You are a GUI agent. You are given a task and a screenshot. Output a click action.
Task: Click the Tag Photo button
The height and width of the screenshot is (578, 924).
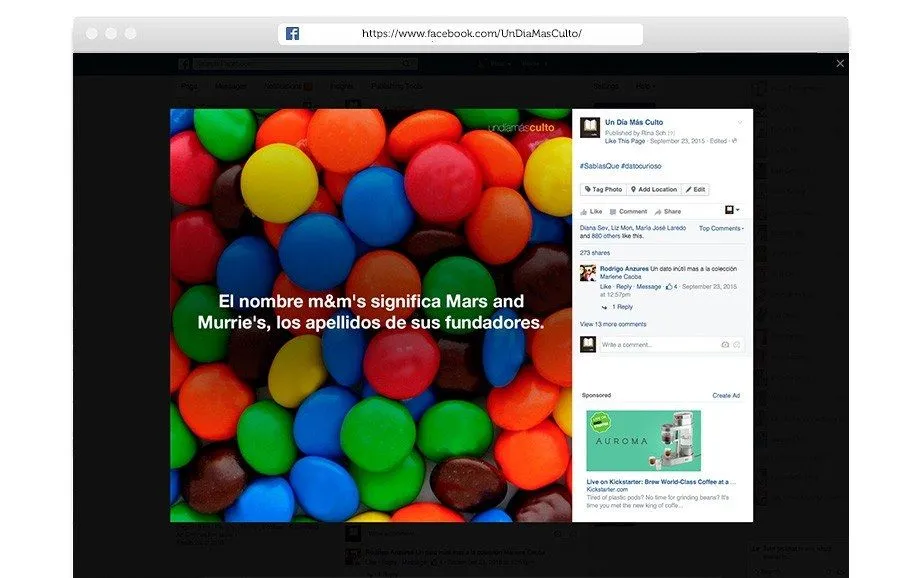click(x=603, y=190)
